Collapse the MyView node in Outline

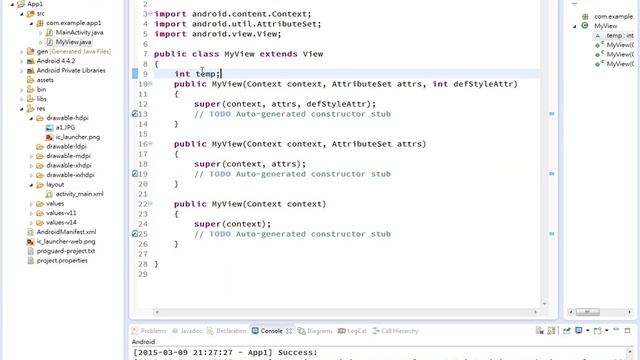575,26
